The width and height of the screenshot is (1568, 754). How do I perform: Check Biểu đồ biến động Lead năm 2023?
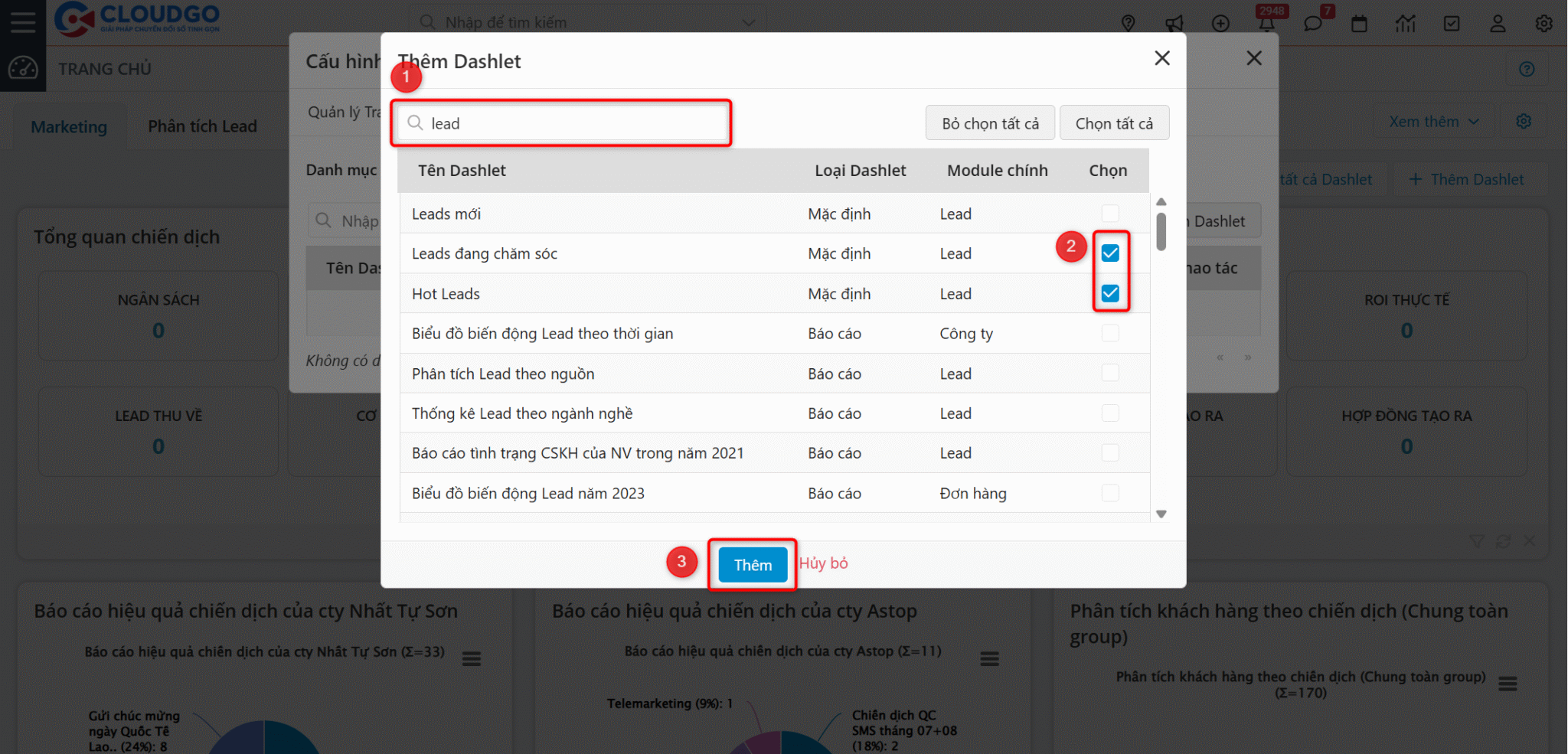click(x=1110, y=492)
